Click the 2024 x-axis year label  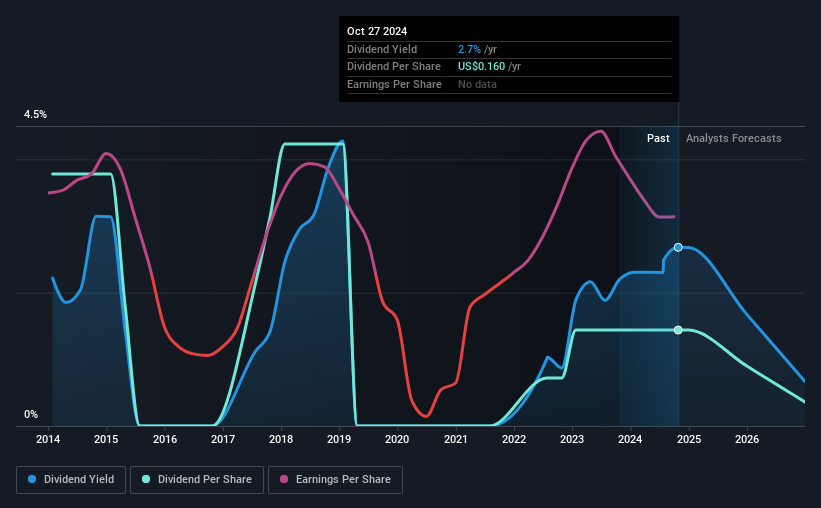pos(630,439)
